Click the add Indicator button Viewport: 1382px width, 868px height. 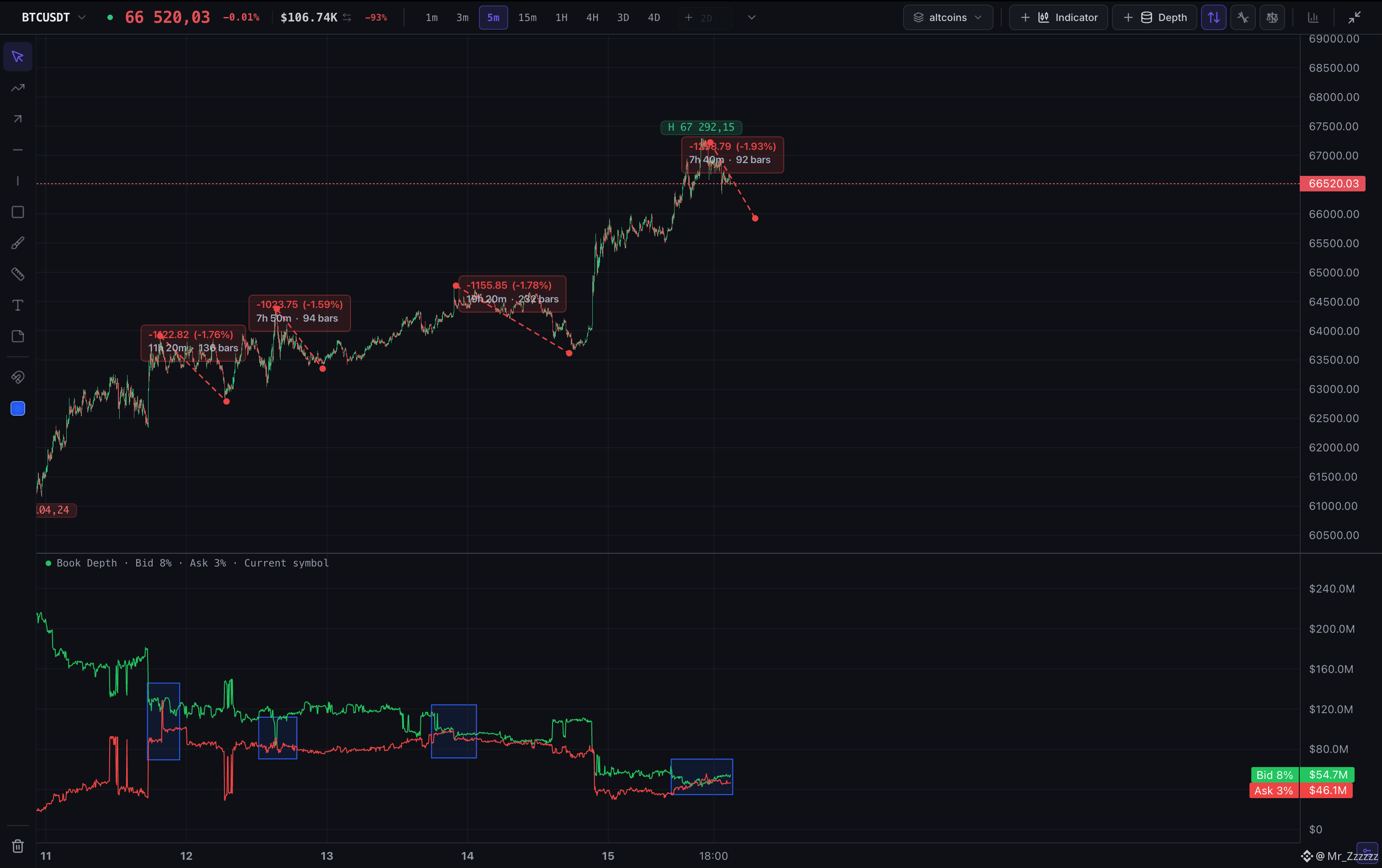pos(1059,18)
